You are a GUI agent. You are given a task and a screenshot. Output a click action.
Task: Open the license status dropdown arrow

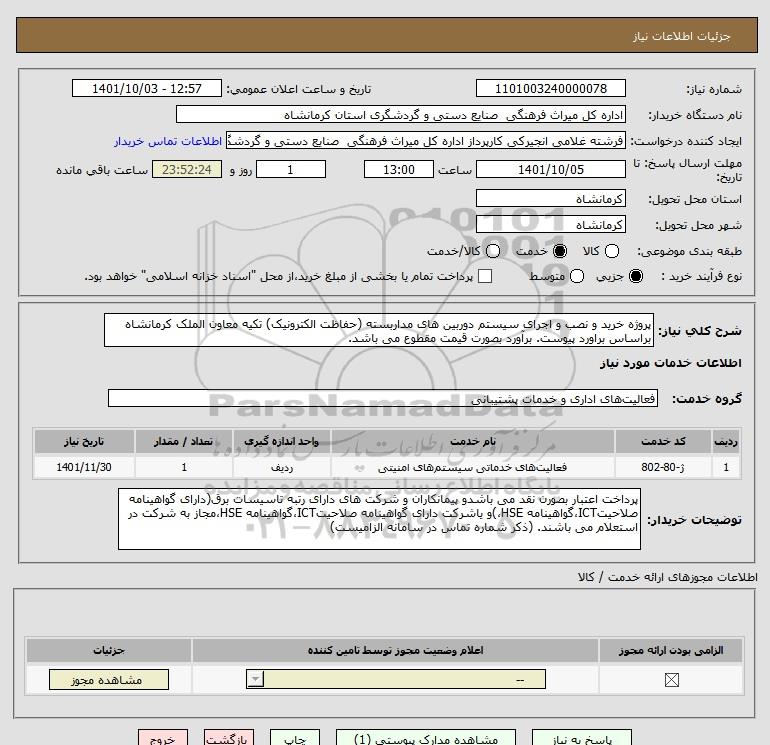click(255, 680)
